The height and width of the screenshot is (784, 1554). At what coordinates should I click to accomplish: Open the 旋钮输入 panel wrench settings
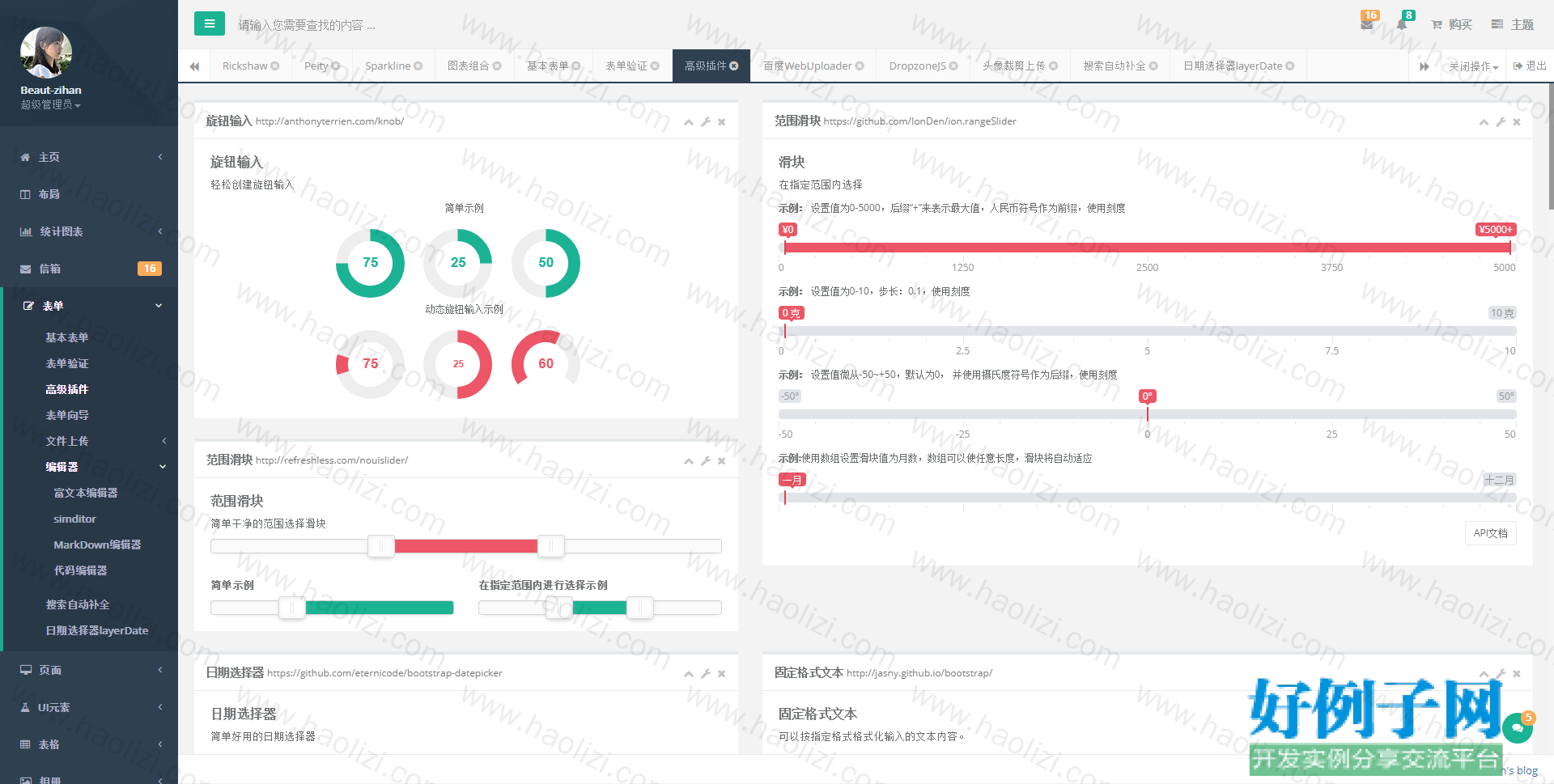point(706,122)
